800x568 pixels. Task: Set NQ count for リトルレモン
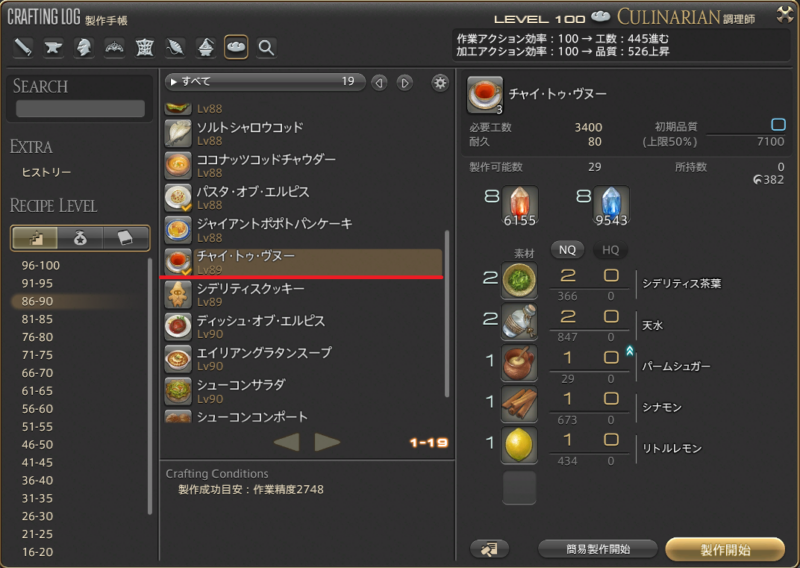point(567,440)
